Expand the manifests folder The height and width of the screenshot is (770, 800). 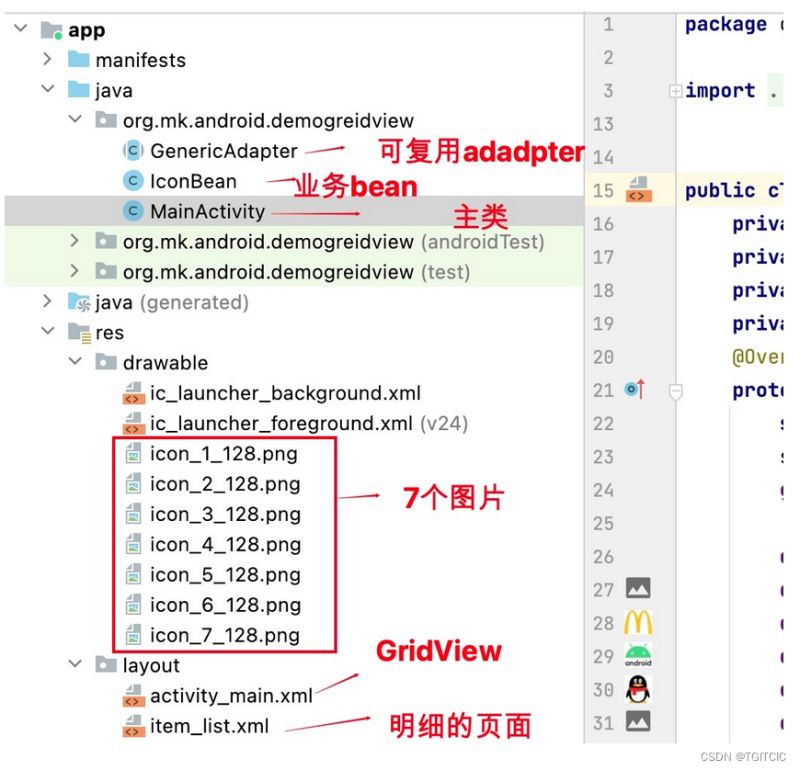pos(47,60)
